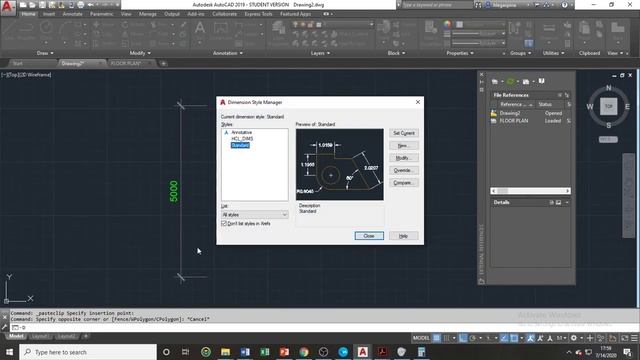Click MODEL space button in status bar
The width and height of the screenshot is (640, 360).
coord(421,338)
